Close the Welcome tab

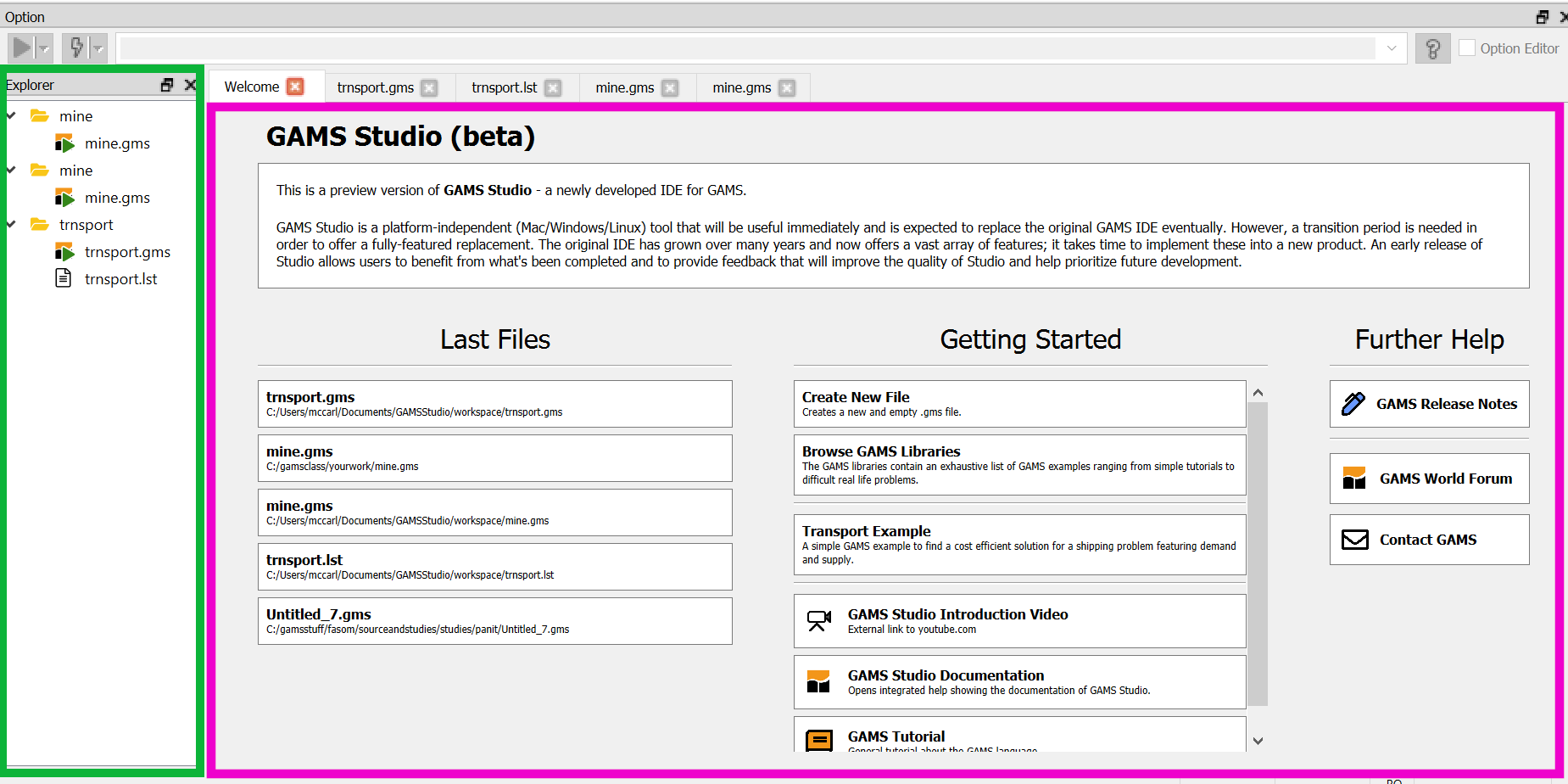pyautogui.click(x=295, y=87)
